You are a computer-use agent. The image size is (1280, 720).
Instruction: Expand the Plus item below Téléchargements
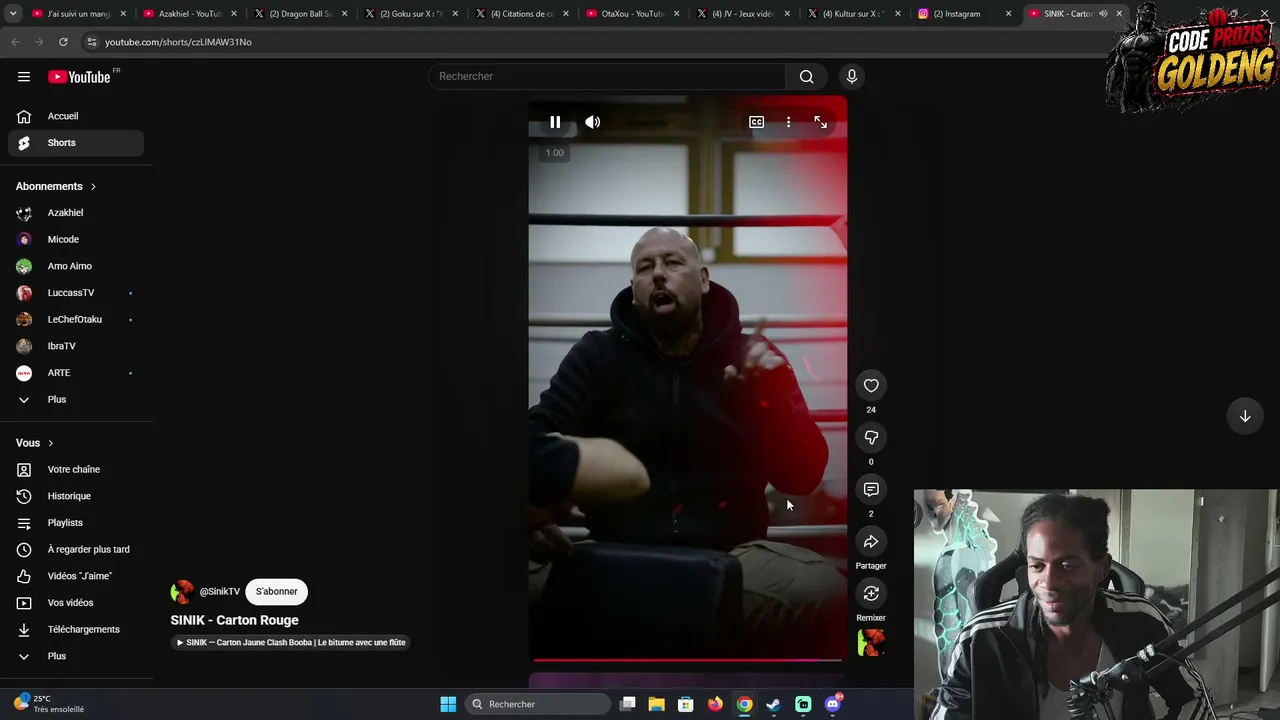click(76, 656)
